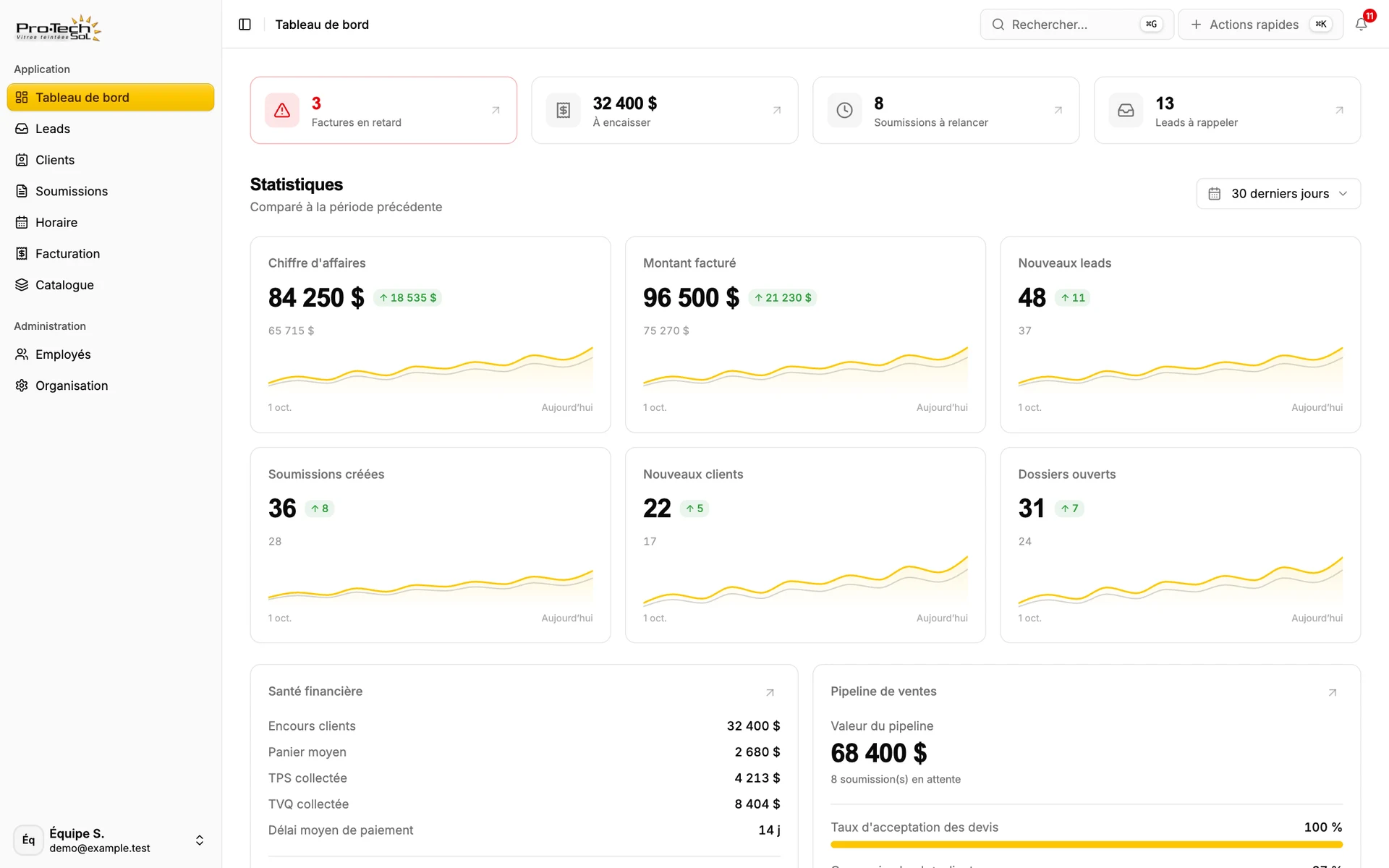Click the Soumissions créées count 36
Image resolution: width=1389 pixels, height=868 pixels.
(282, 509)
